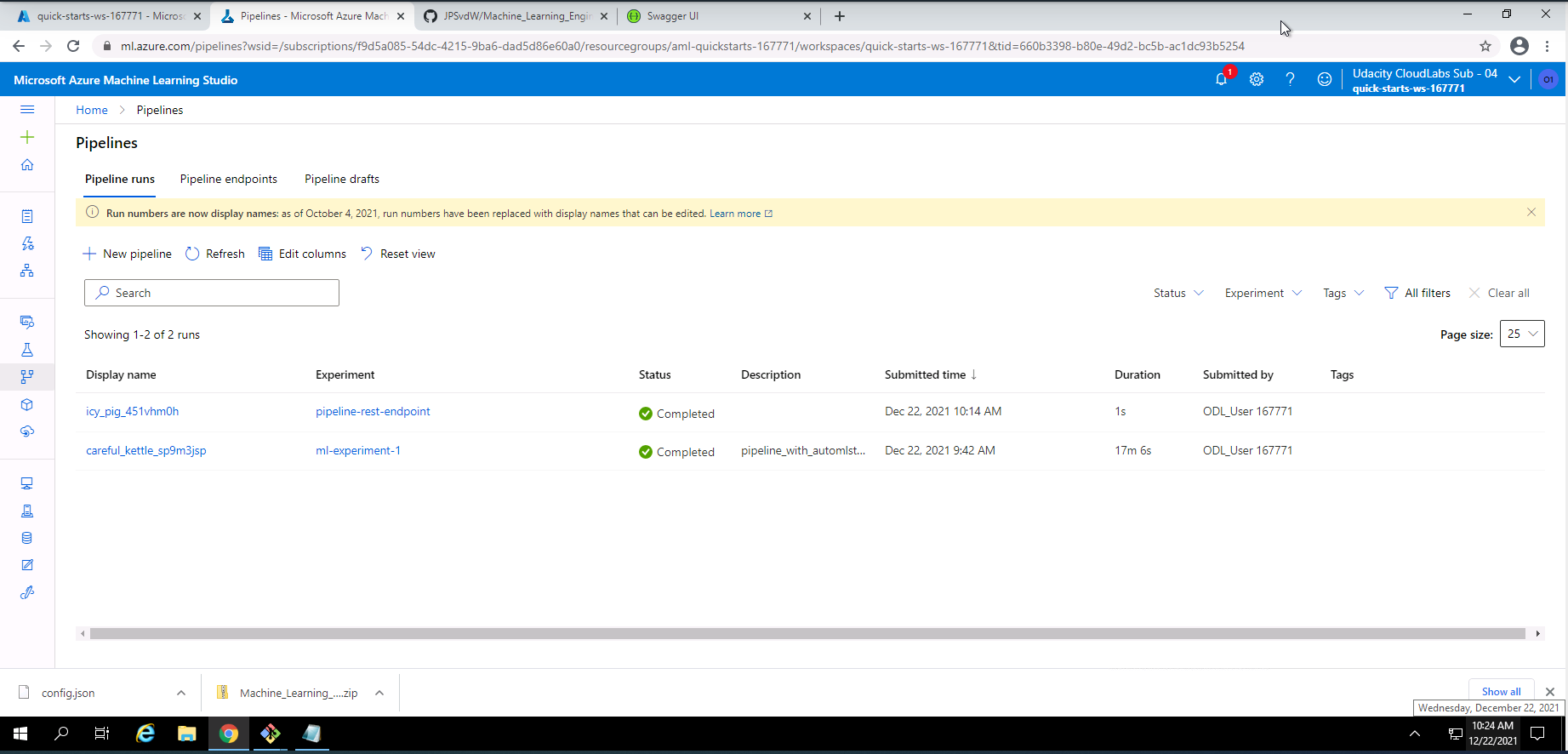Change page size dropdown from 25
Image resolution: width=1568 pixels, height=754 pixels.
(x=1522, y=334)
